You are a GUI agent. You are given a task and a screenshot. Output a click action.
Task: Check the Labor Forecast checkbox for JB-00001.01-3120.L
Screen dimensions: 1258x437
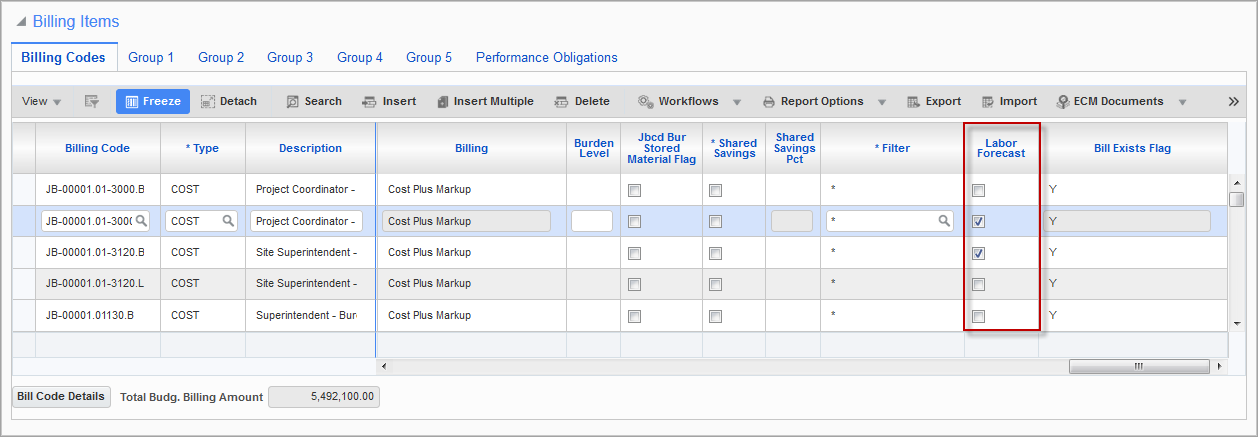click(x=979, y=284)
